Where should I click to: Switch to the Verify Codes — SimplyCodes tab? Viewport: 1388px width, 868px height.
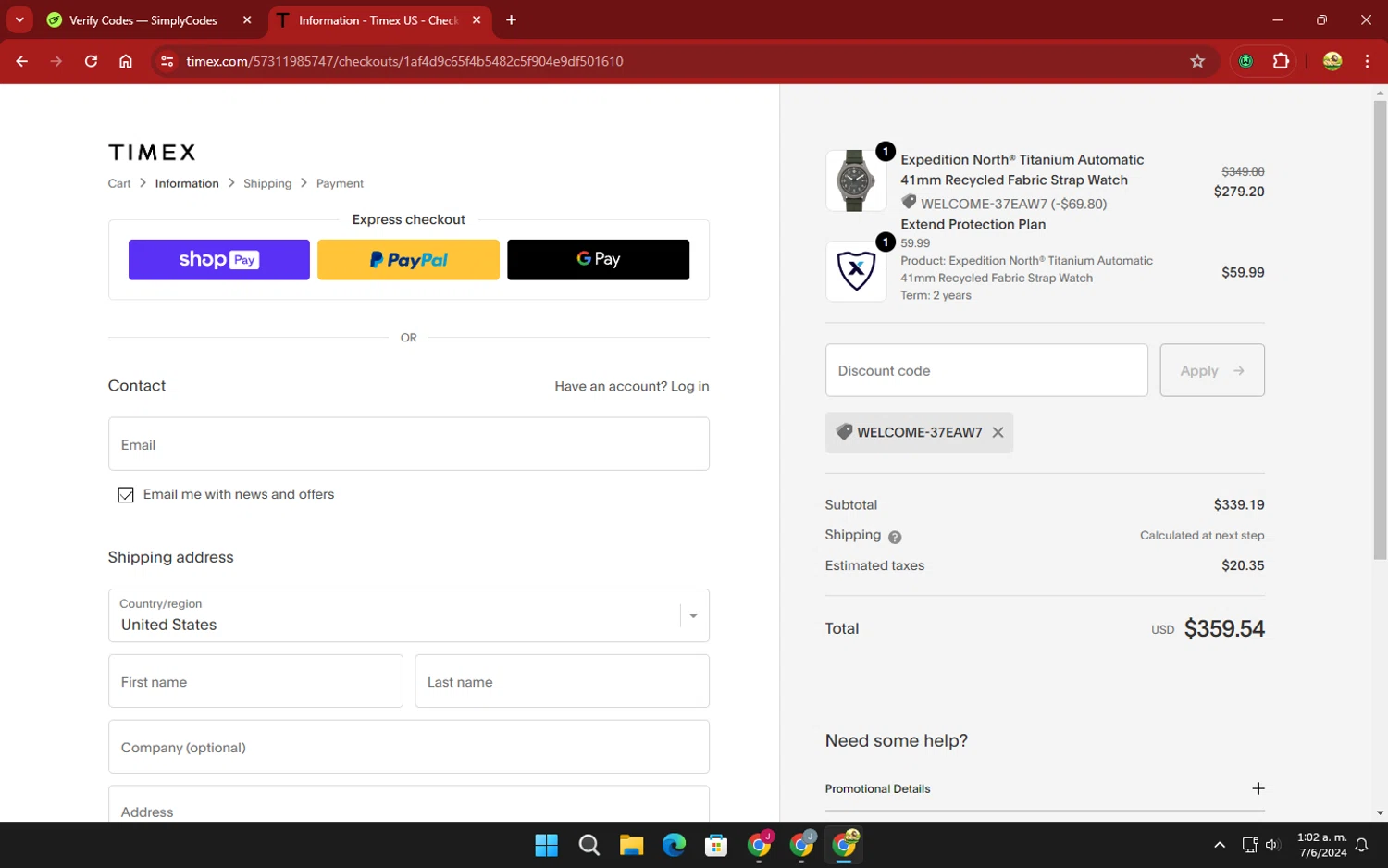pyautogui.click(x=143, y=20)
